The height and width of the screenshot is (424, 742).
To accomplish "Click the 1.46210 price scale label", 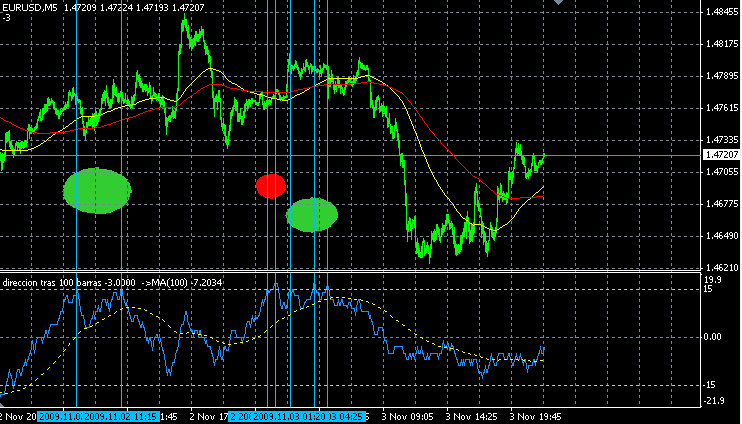I will 722,268.
